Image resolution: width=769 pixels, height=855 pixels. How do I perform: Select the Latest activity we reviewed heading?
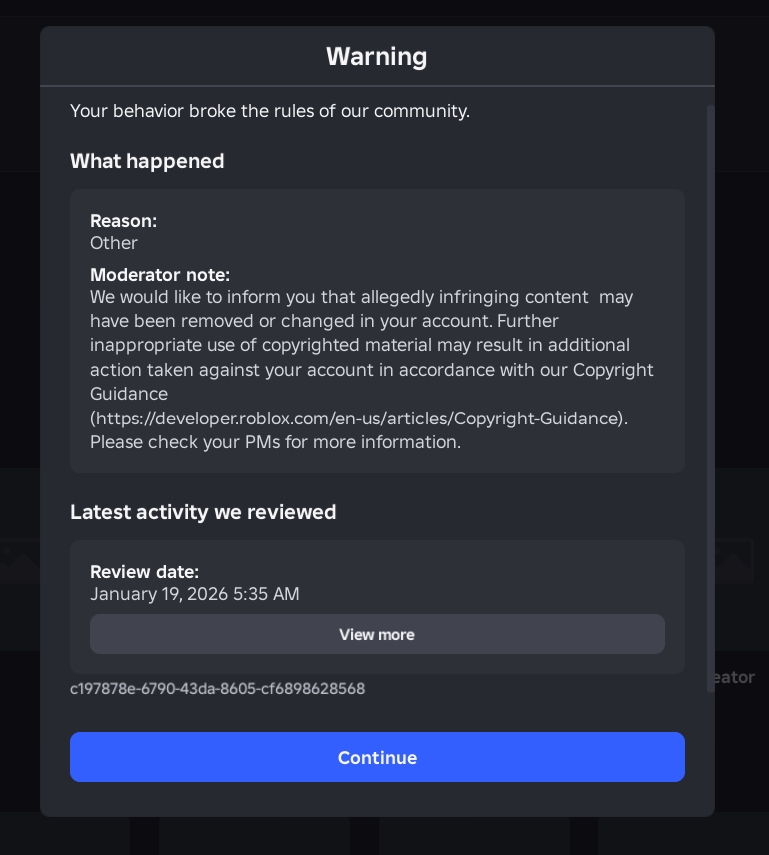point(203,512)
